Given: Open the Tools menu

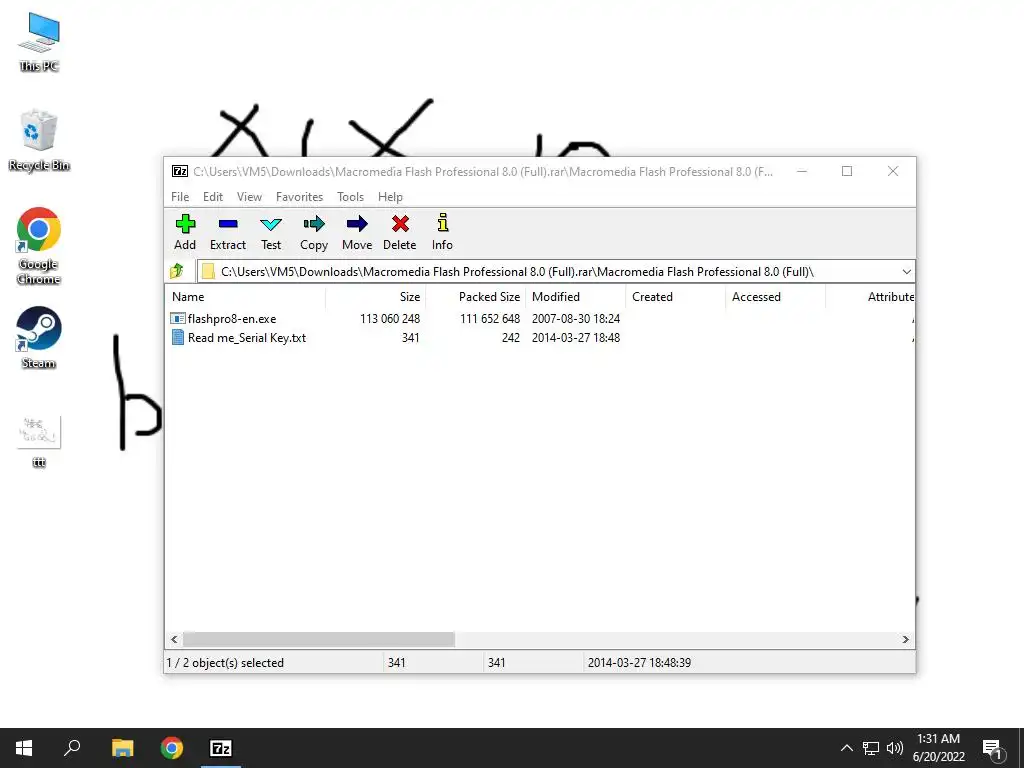Looking at the screenshot, I should pos(350,197).
